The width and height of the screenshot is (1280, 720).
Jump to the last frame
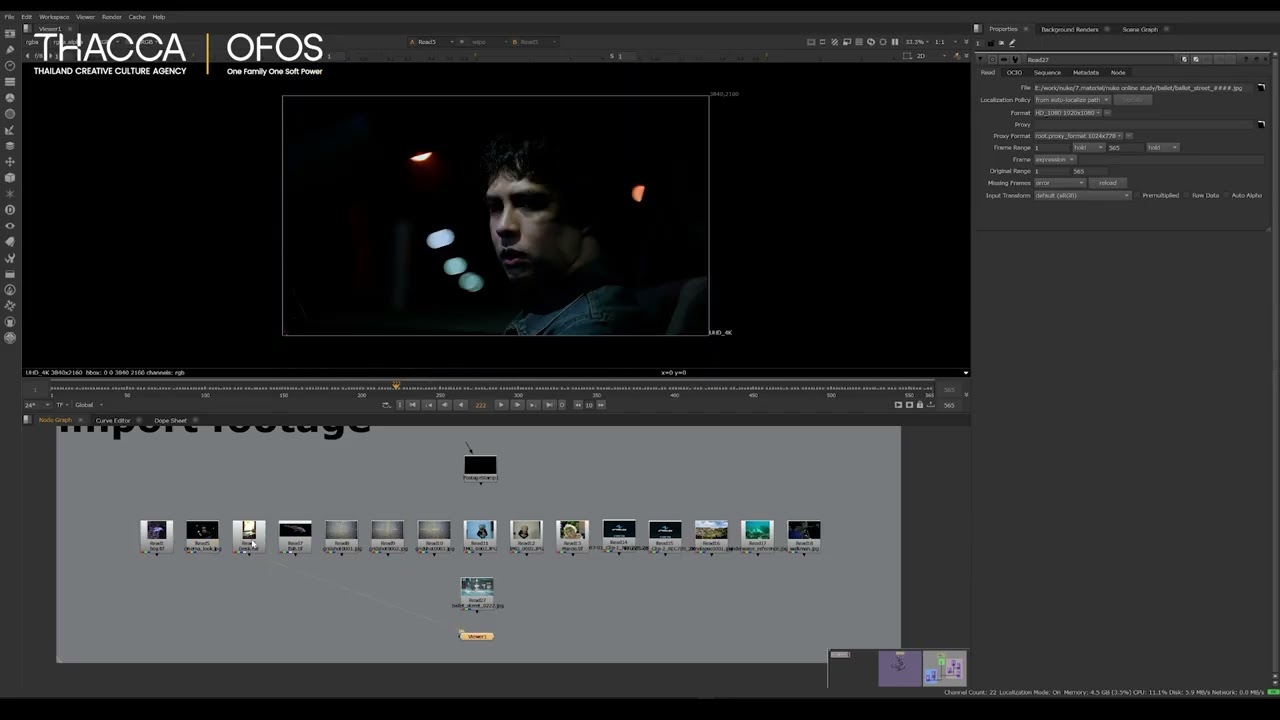click(x=549, y=405)
